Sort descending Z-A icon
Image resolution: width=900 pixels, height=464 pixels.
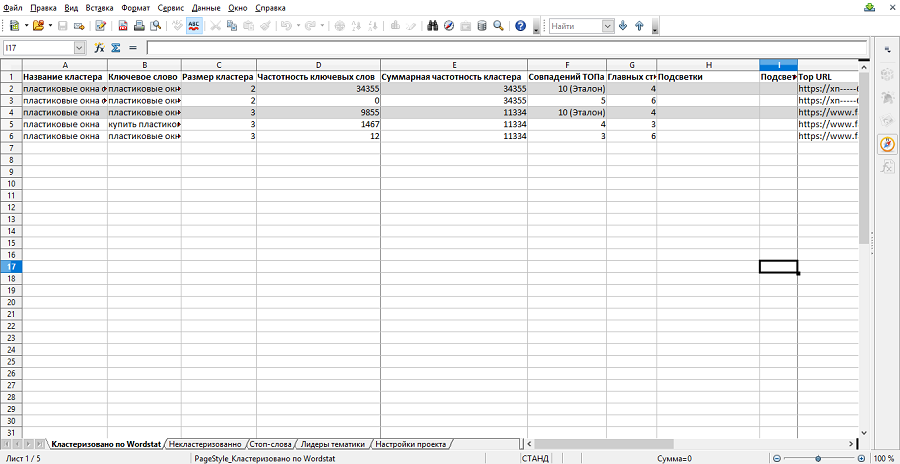[372, 26]
